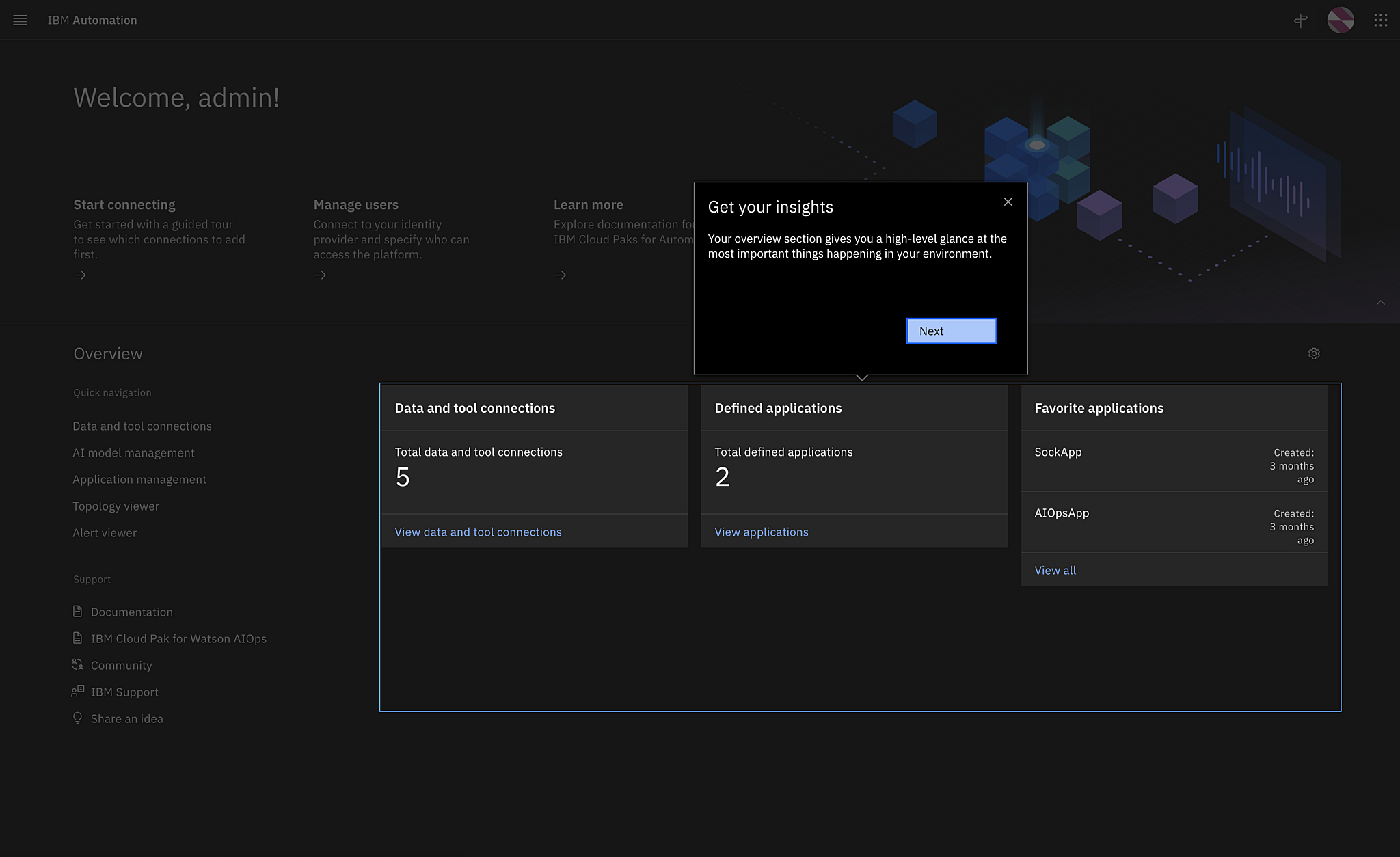Viewport: 1400px width, 857px height.
Task: Click the Start connecting arrow
Action: (80, 275)
